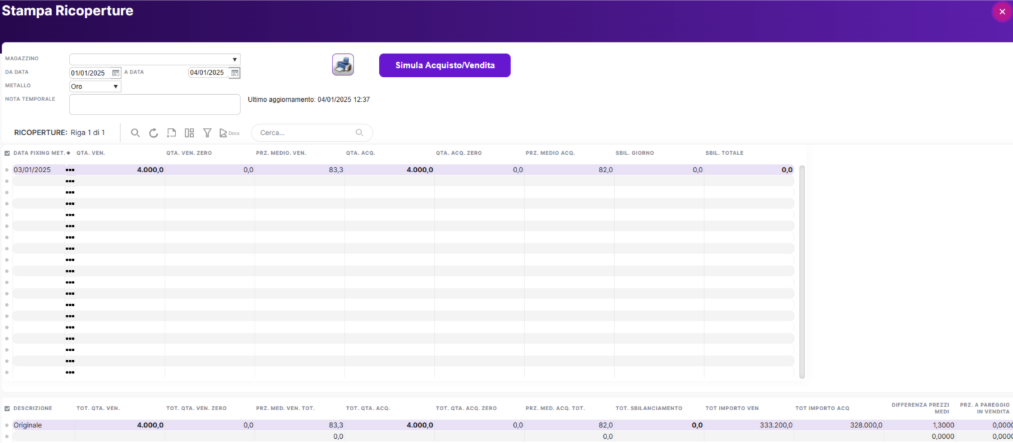Open calendar picker for A Data
This screenshot has height=443, width=1013.
coord(235,73)
